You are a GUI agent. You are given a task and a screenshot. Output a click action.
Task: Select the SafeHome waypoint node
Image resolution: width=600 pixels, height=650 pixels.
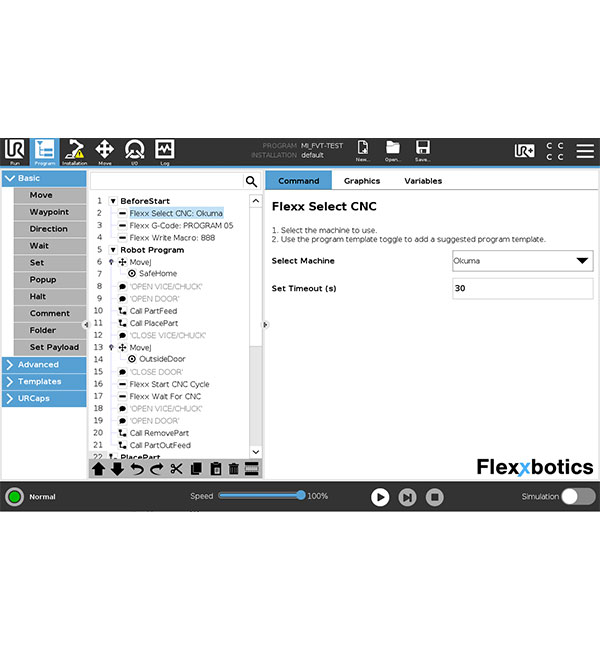(158, 274)
